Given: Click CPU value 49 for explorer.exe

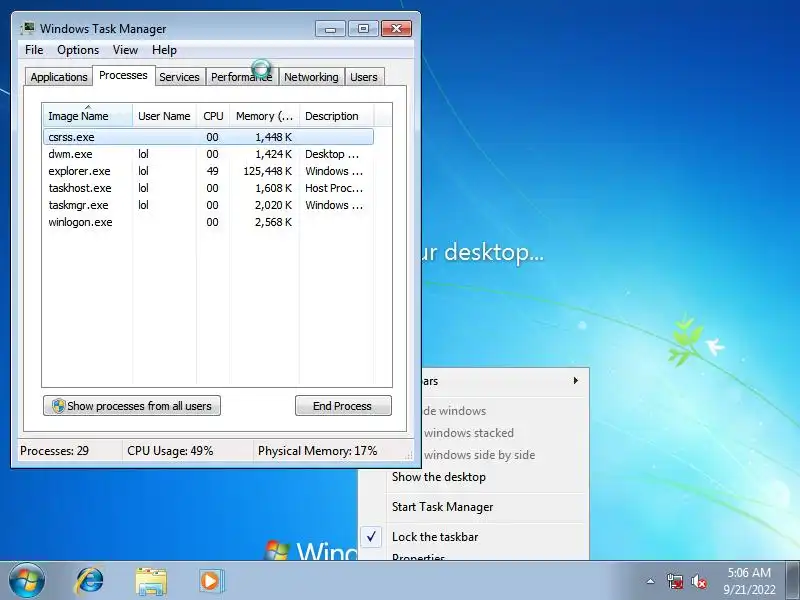Looking at the screenshot, I should click(212, 171).
